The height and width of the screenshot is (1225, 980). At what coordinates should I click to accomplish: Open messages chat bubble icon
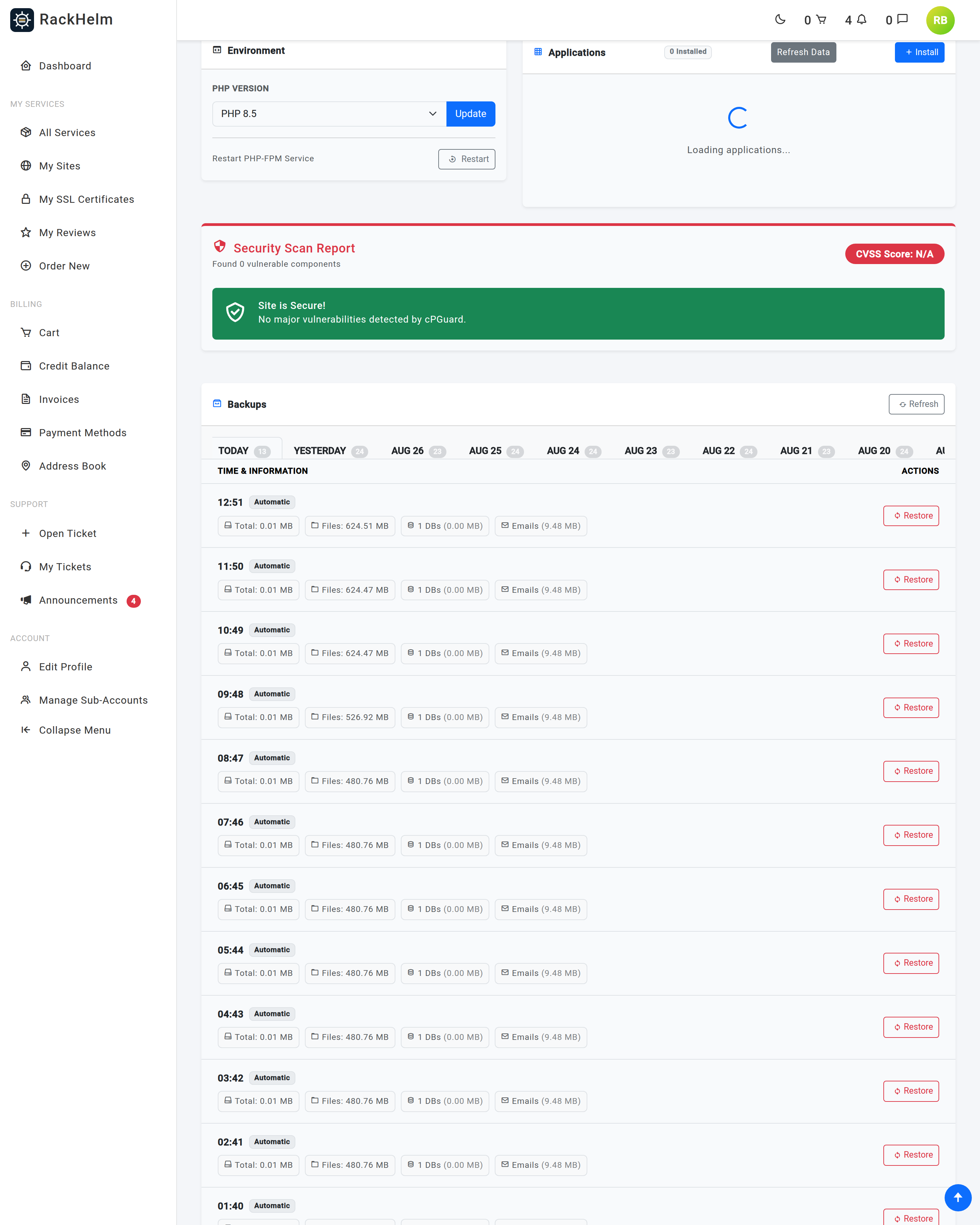pos(902,19)
